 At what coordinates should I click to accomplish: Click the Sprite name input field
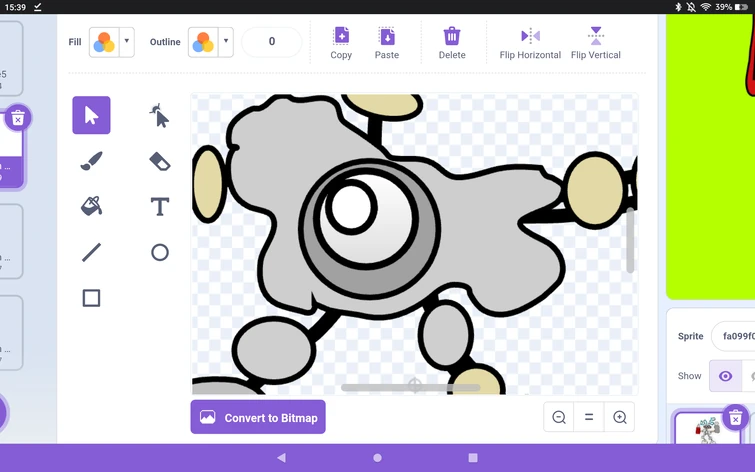pos(733,336)
